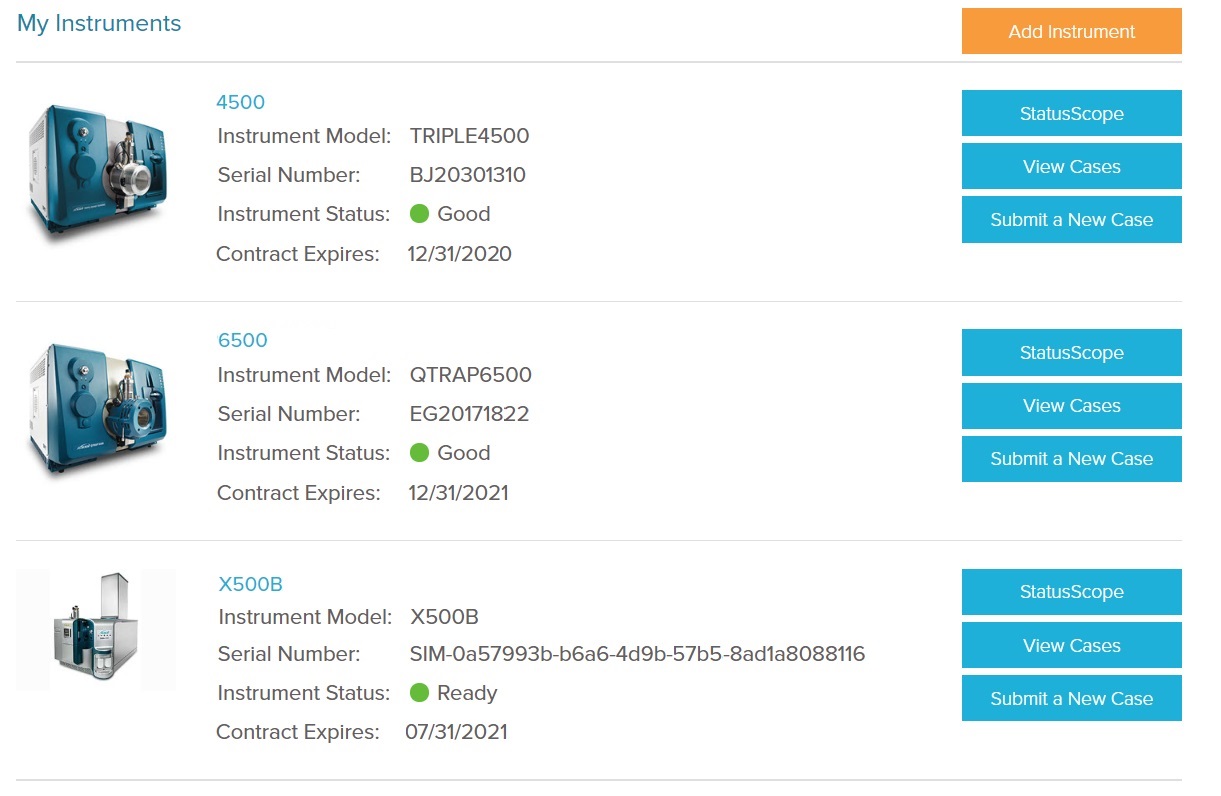Open the 6500 instrument name link

[x=243, y=340]
